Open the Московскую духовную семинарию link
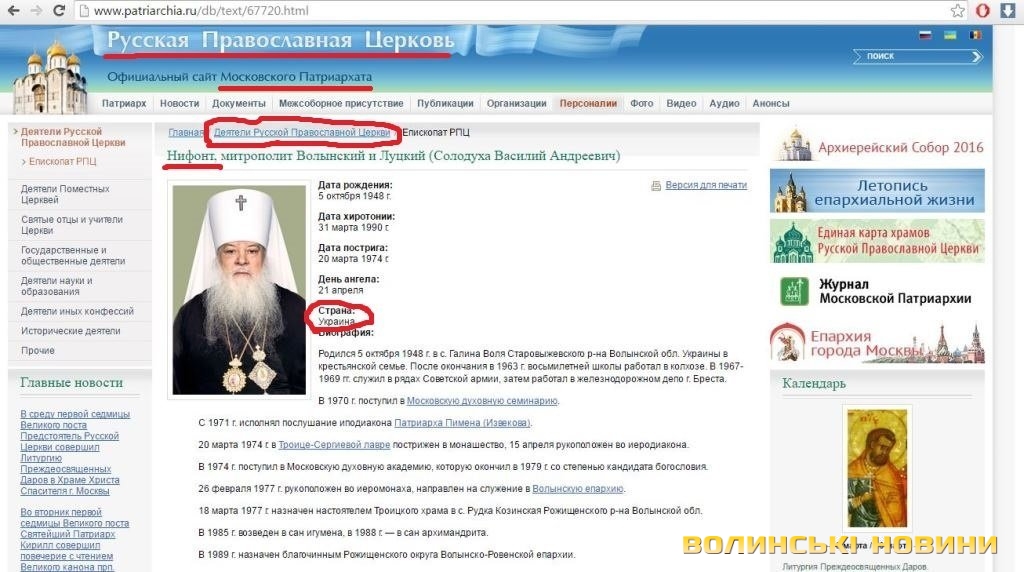 482,401
